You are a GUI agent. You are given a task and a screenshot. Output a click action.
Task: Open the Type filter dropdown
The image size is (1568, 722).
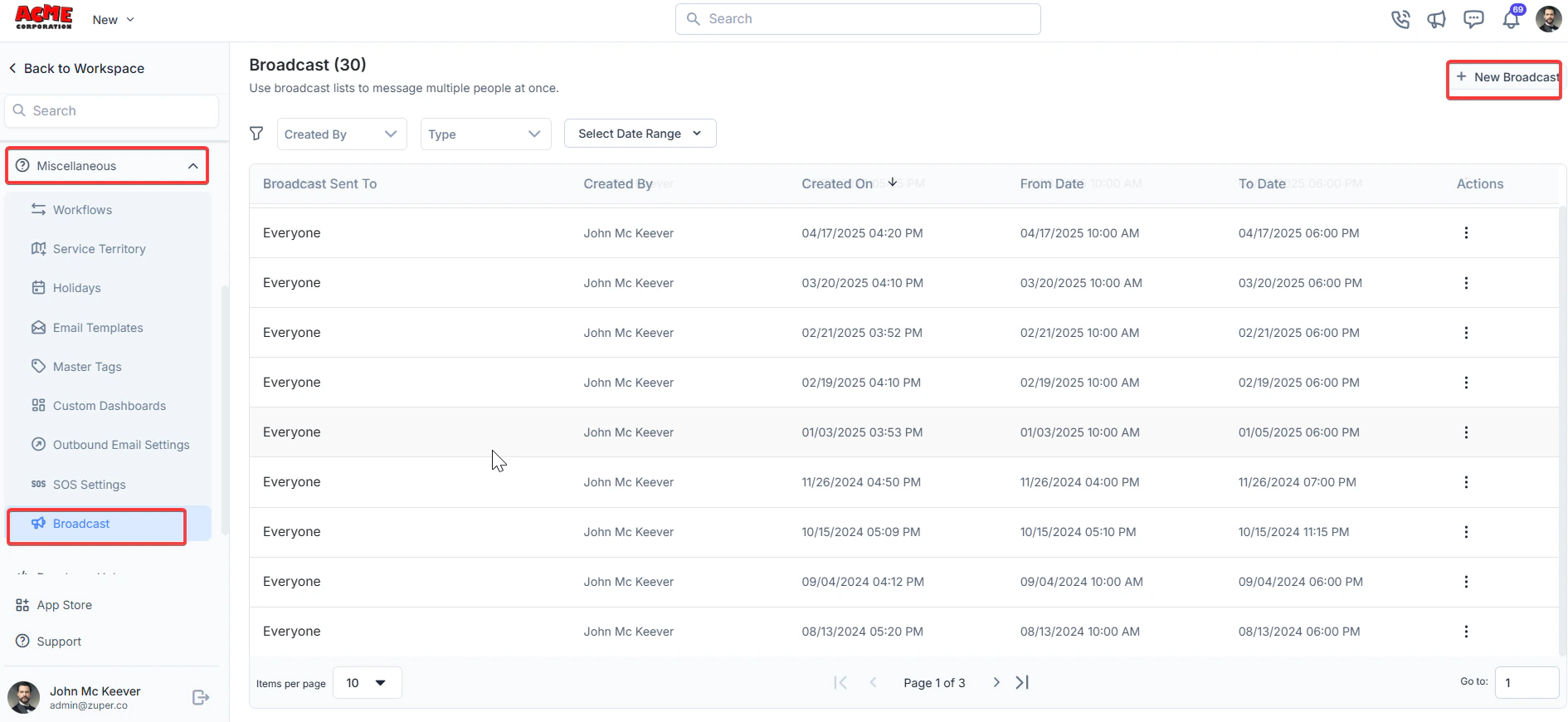coord(485,134)
